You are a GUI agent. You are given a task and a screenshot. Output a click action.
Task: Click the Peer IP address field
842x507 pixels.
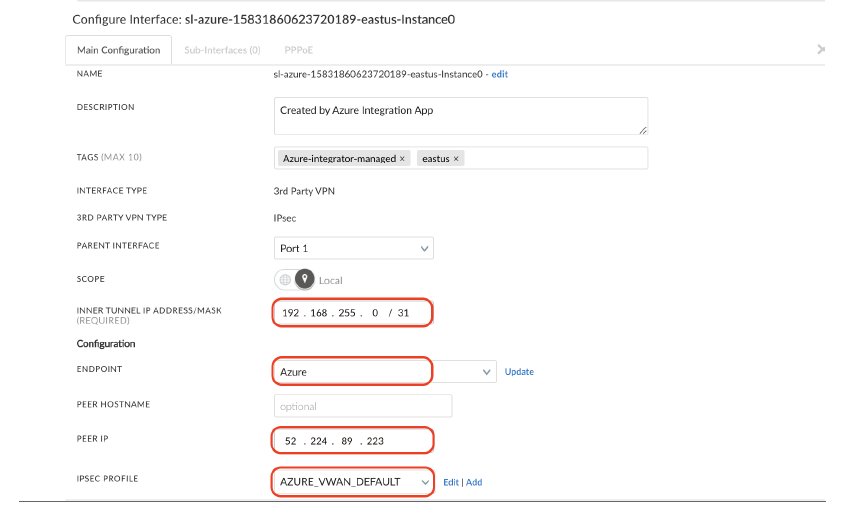coord(352,440)
